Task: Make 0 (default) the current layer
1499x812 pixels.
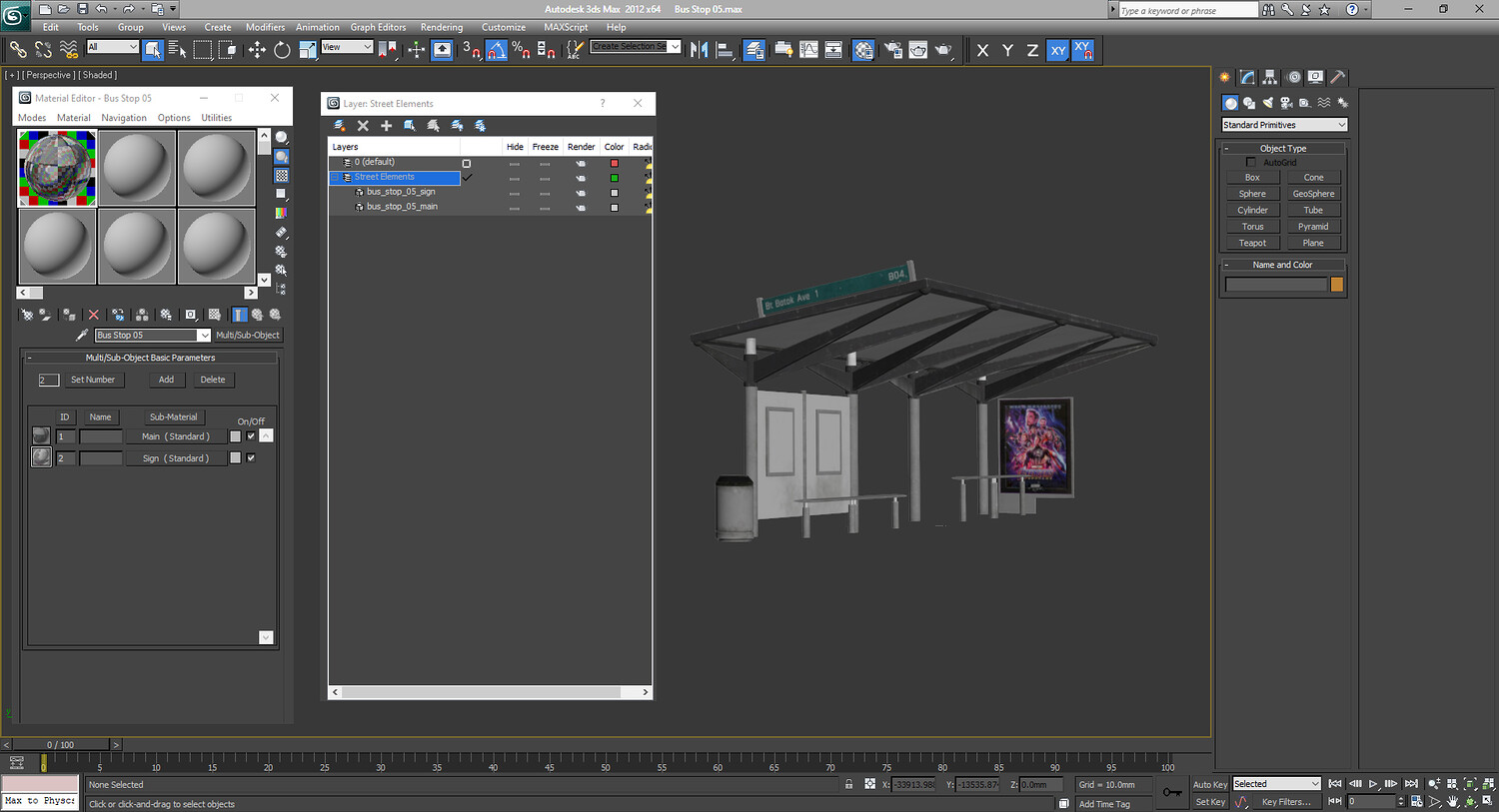Action: pos(467,163)
